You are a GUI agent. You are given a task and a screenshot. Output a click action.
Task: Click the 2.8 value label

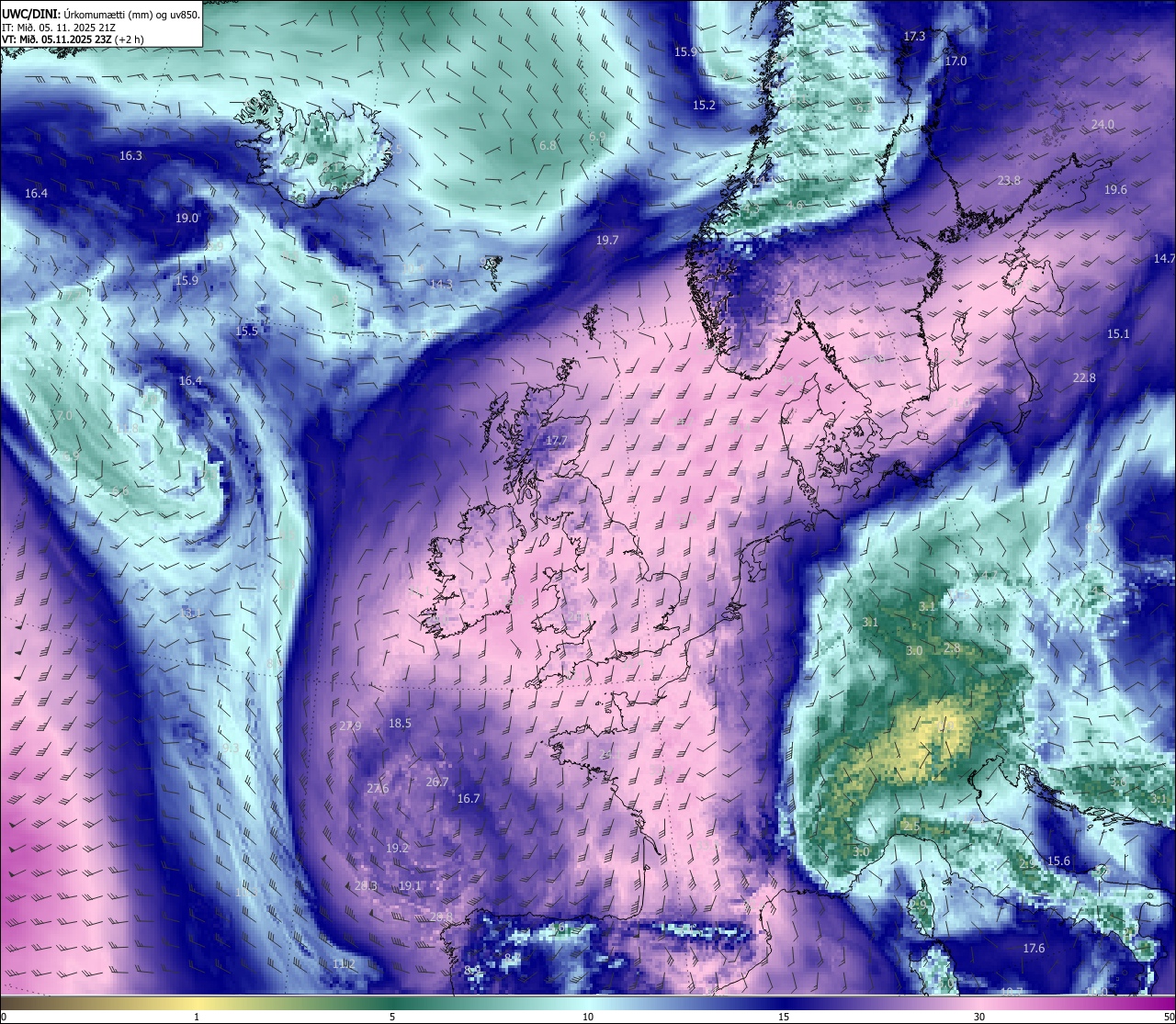pos(952,648)
